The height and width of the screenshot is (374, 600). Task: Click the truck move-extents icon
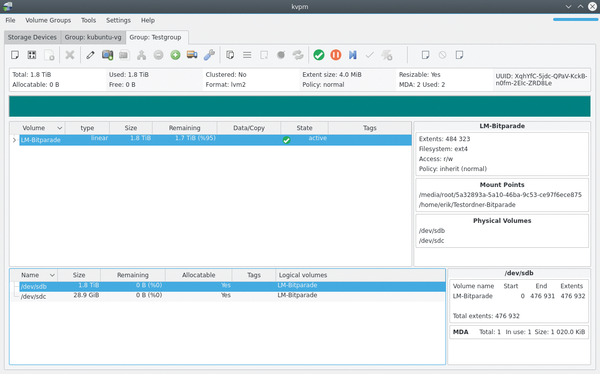(x=192, y=55)
